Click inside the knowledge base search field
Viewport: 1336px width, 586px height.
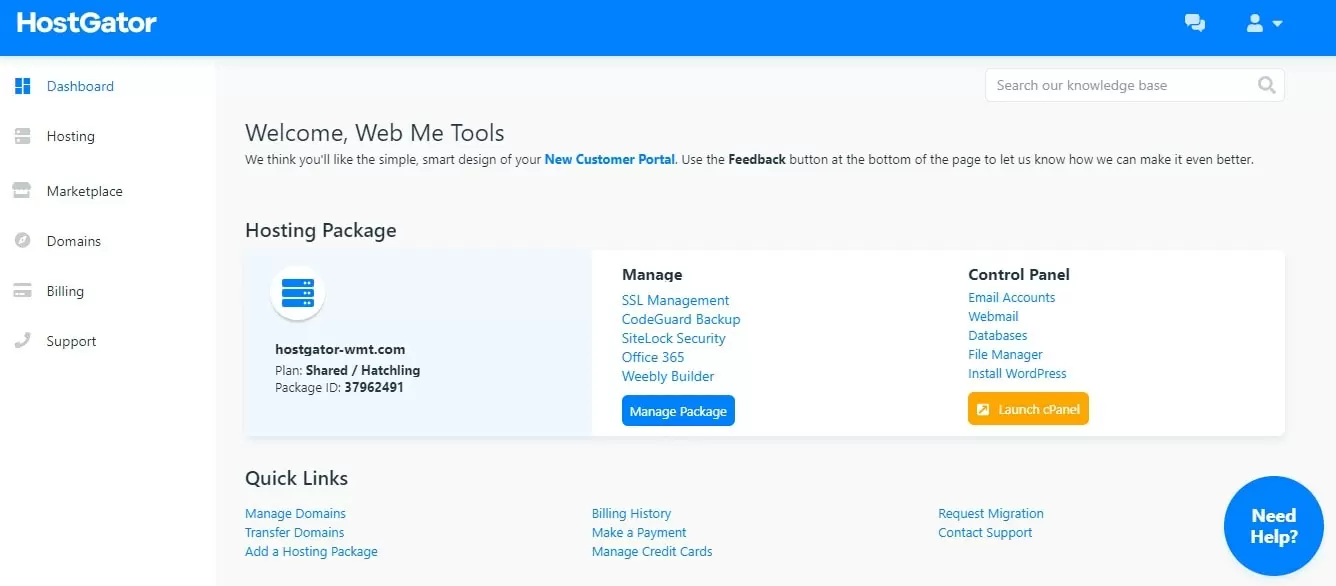pyautogui.click(x=1100, y=85)
